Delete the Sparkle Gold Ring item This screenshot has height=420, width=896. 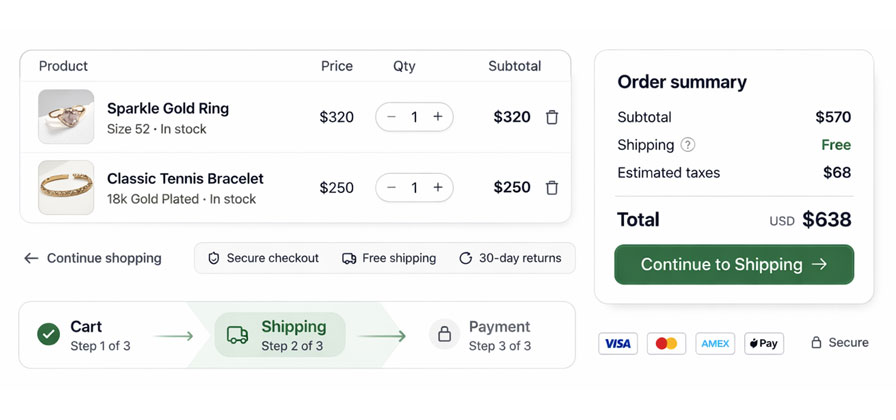[552, 117]
